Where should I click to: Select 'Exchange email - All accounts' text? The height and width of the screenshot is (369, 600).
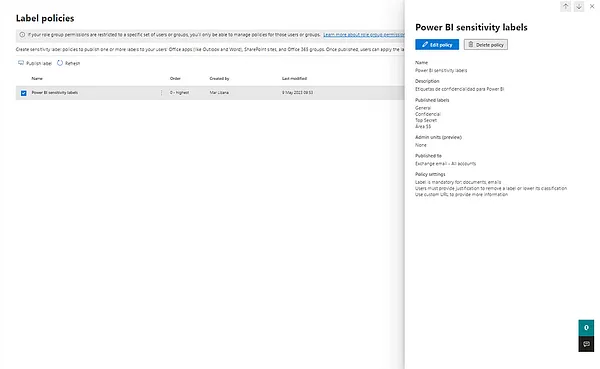pos(445,163)
